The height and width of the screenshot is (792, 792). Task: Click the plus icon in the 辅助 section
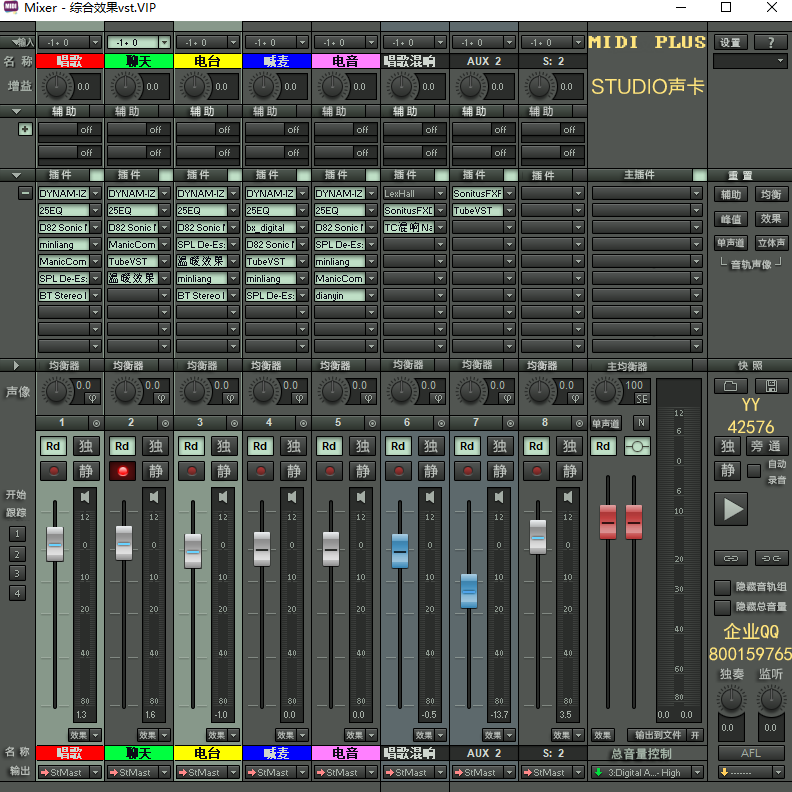click(x=25, y=129)
